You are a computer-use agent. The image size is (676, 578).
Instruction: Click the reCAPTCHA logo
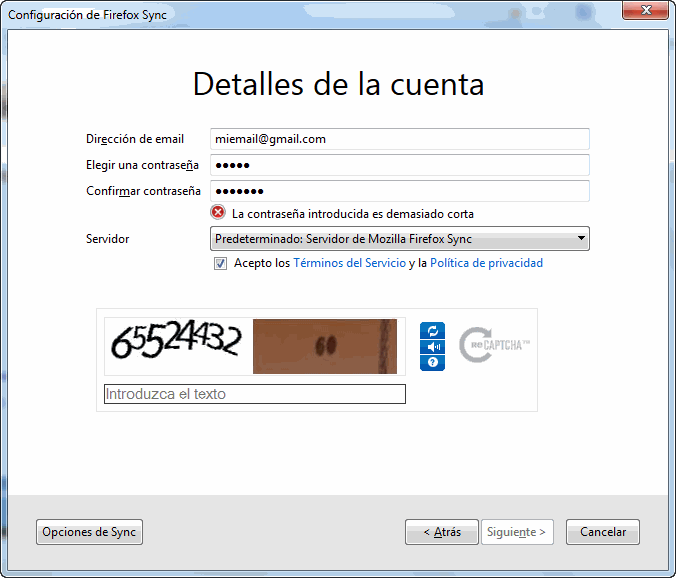click(x=494, y=345)
